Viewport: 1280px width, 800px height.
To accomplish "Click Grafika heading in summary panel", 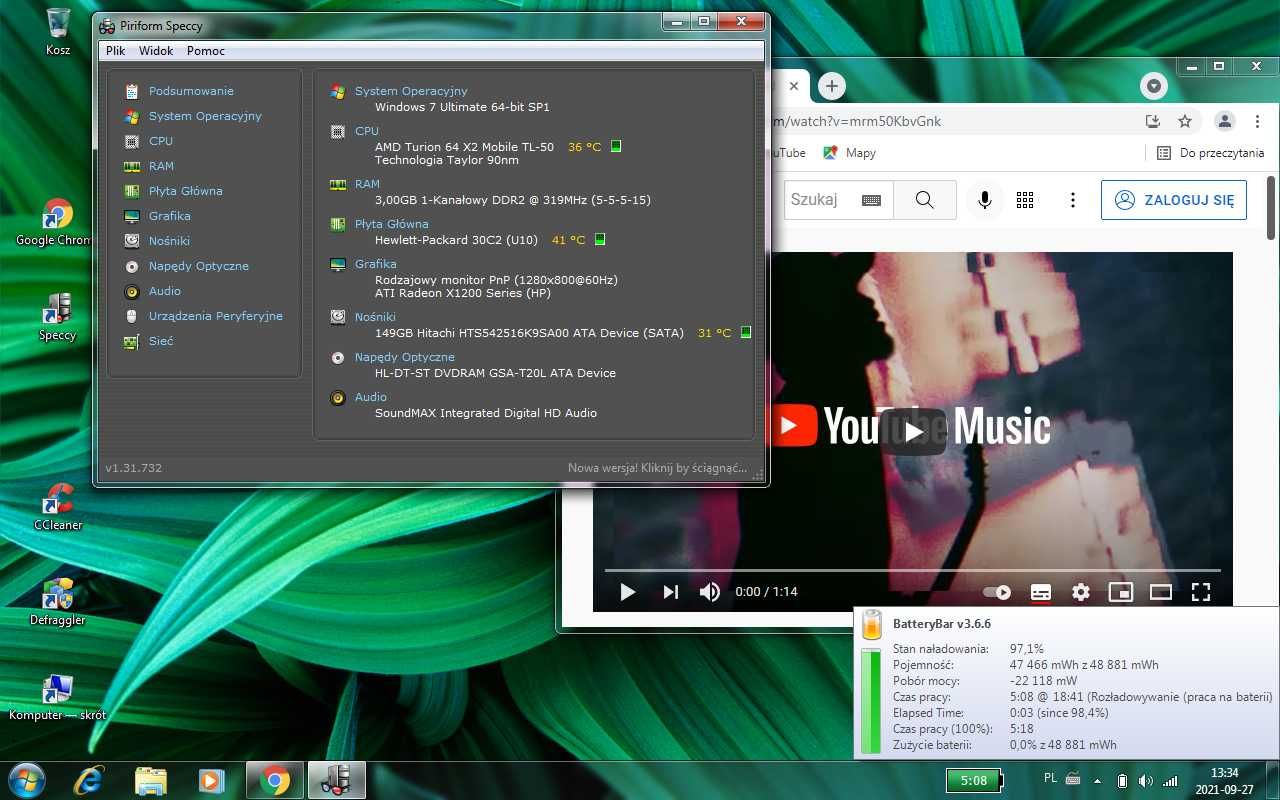I will (376, 264).
